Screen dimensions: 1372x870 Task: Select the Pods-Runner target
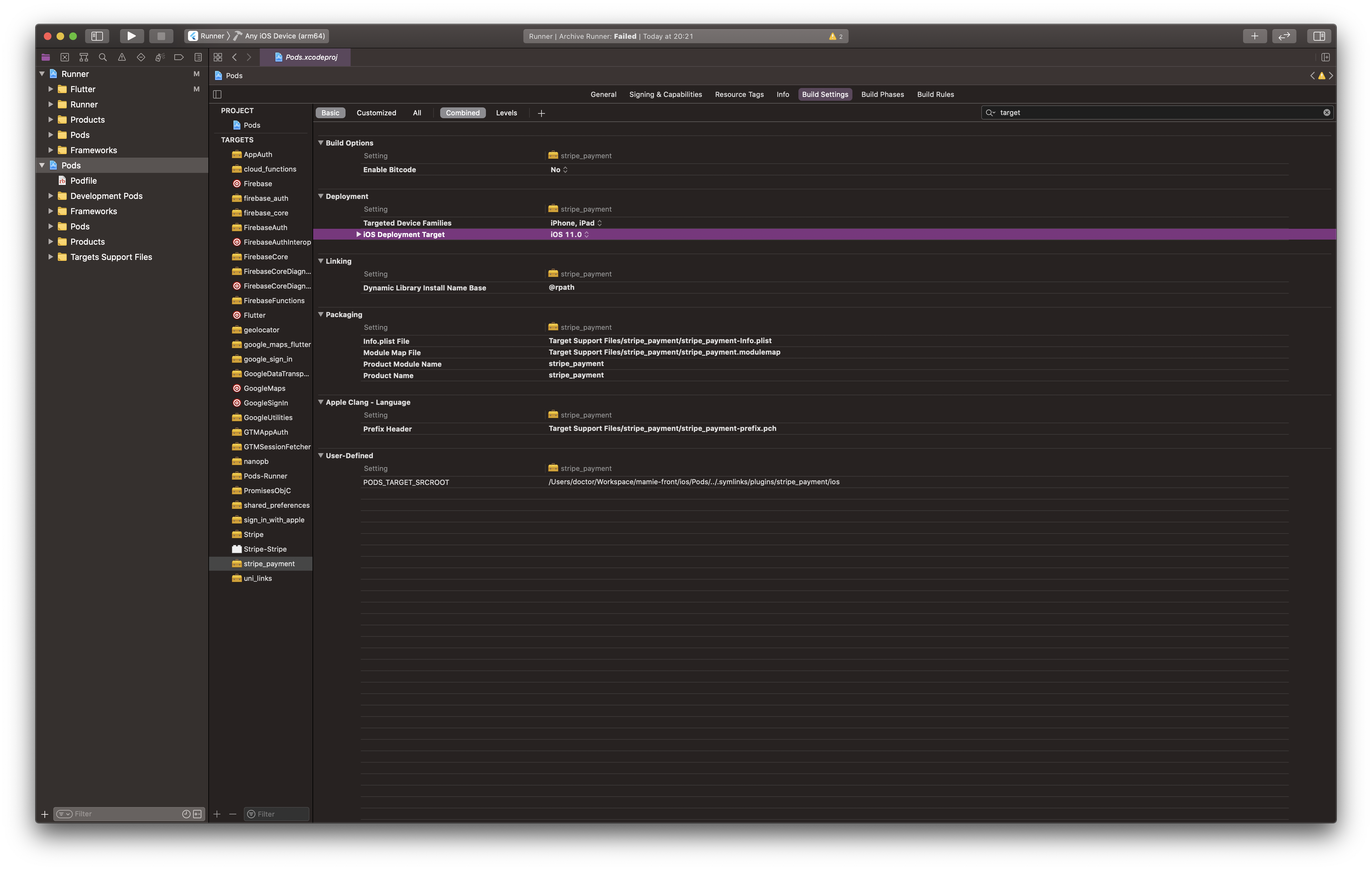coord(265,476)
